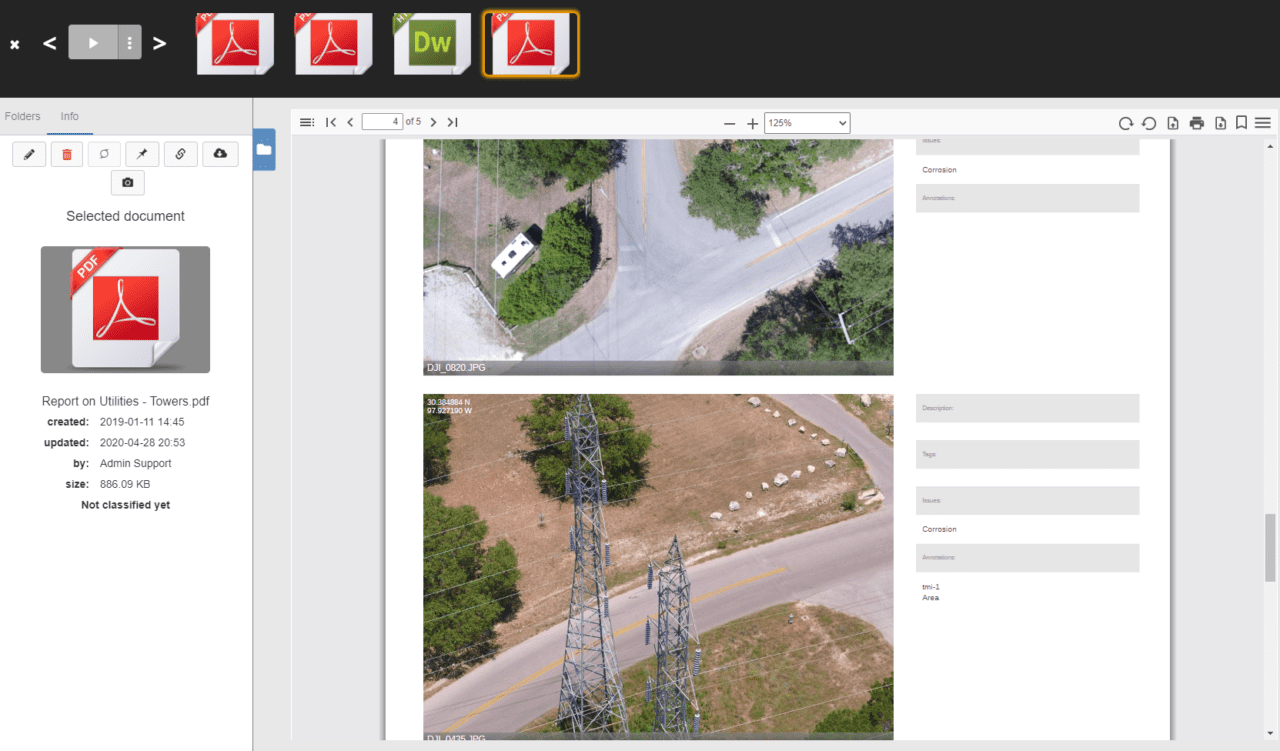The height and width of the screenshot is (751, 1280).
Task: Toggle the hamburger menu in viewer toolbar
Action: pos(1262,122)
